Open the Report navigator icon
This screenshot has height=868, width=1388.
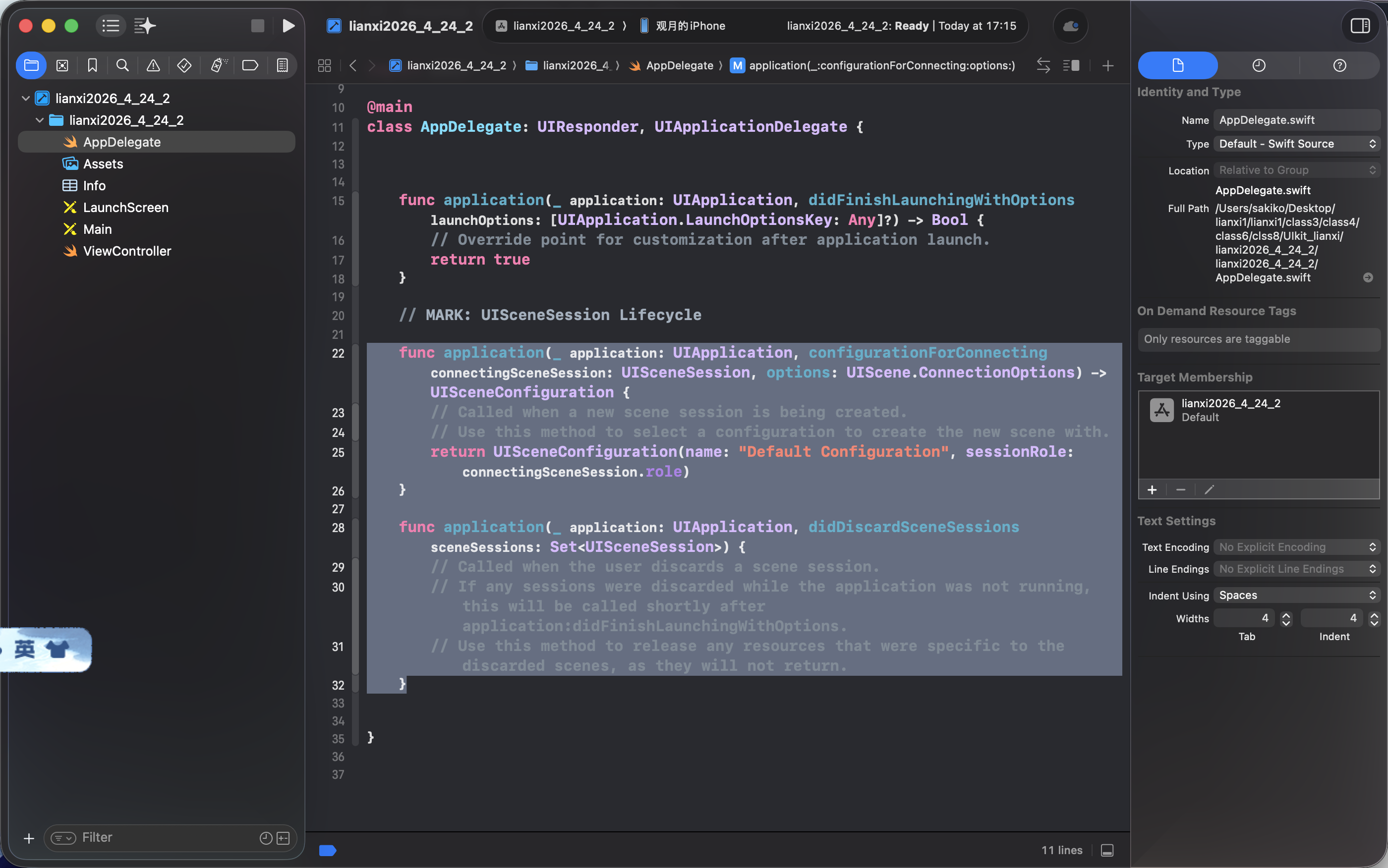point(282,65)
